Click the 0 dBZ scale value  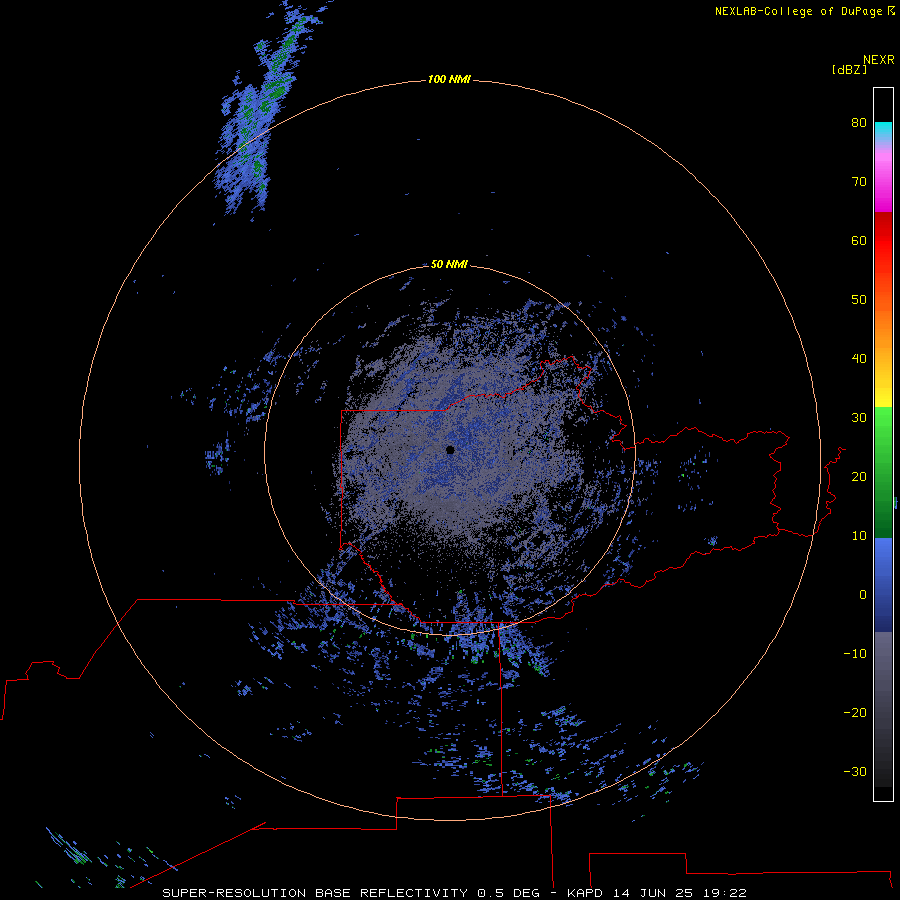tap(863, 595)
